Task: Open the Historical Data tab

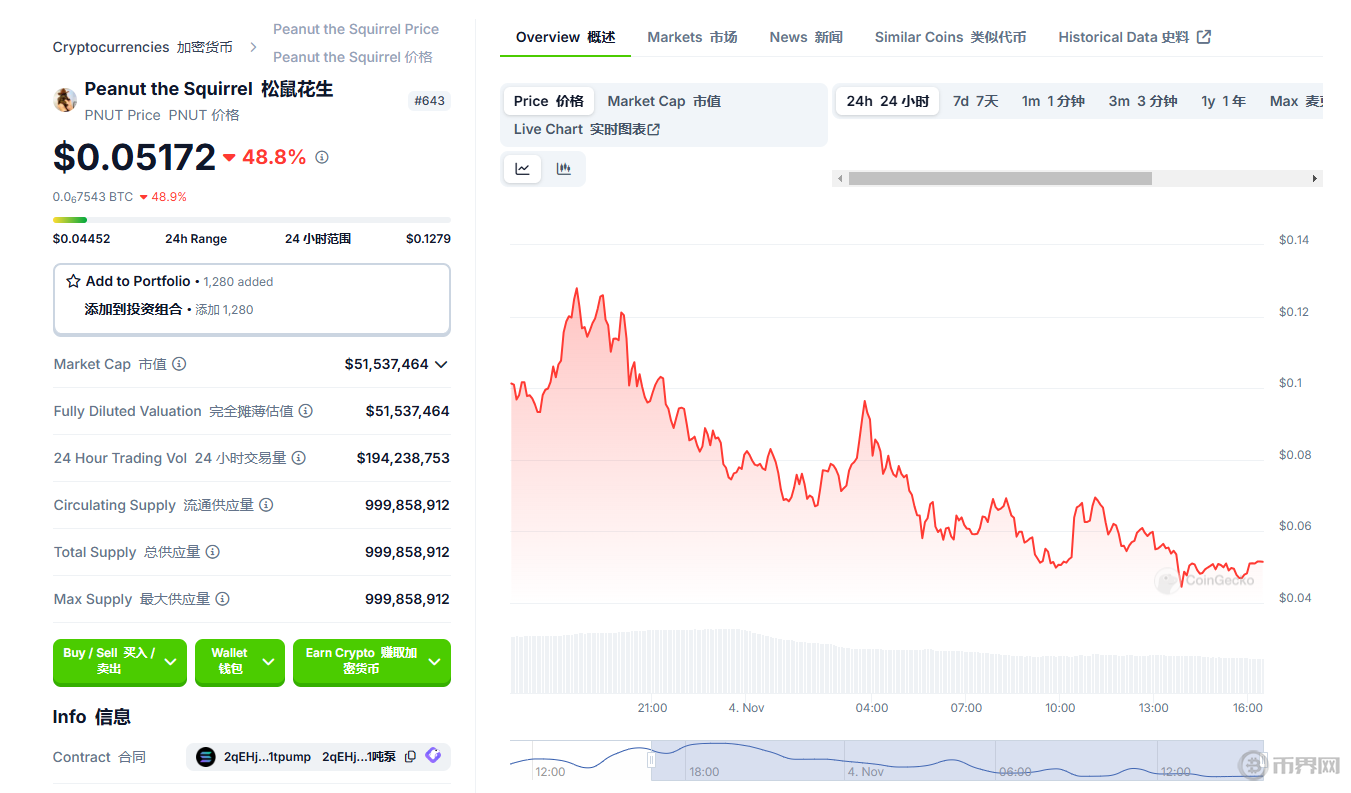Action: point(1134,37)
